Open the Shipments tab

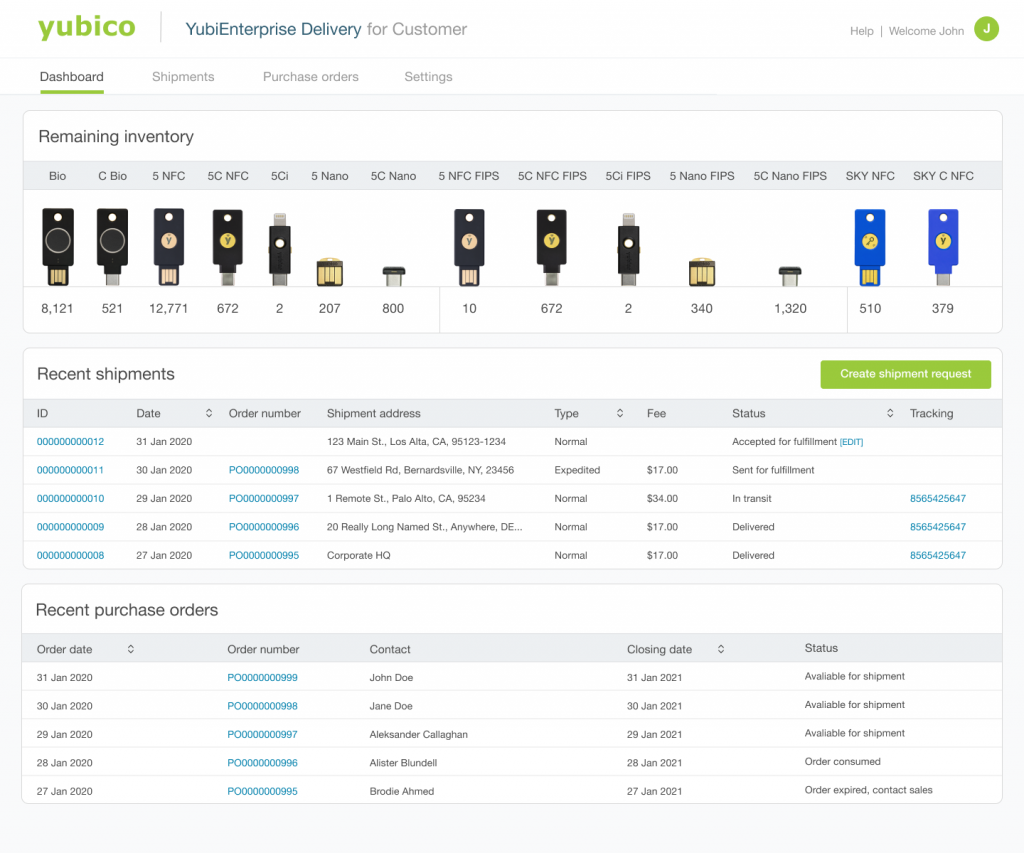click(183, 76)
